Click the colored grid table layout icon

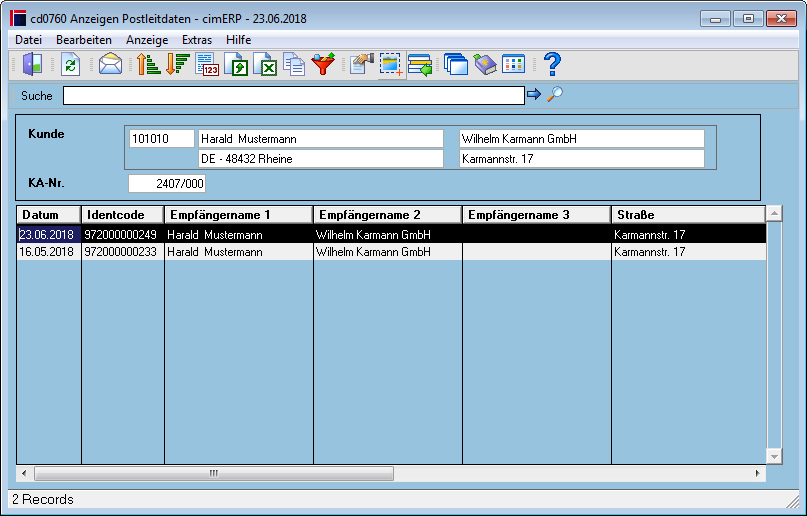click(513, 64)
